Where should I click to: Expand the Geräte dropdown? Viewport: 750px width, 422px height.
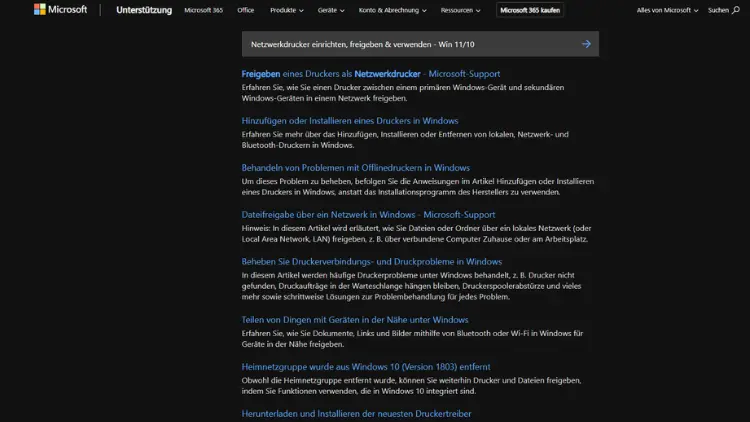[x=331, y=10]
